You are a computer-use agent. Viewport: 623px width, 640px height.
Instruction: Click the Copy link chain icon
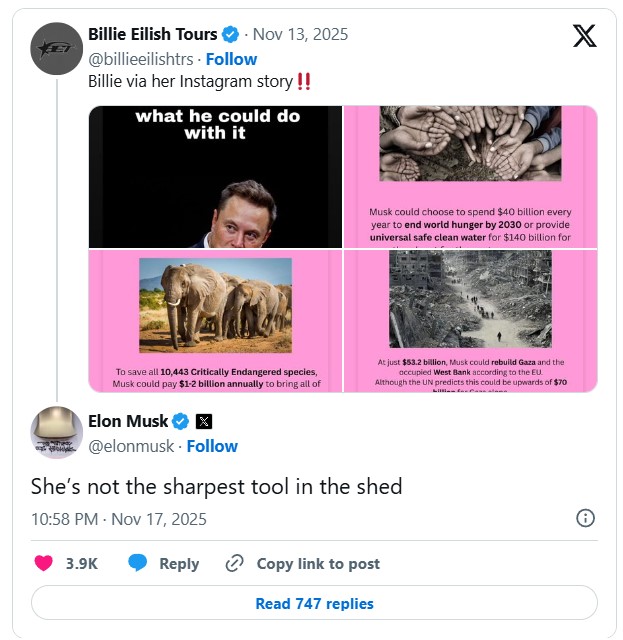pyautogui.click(x=235, y=563)
